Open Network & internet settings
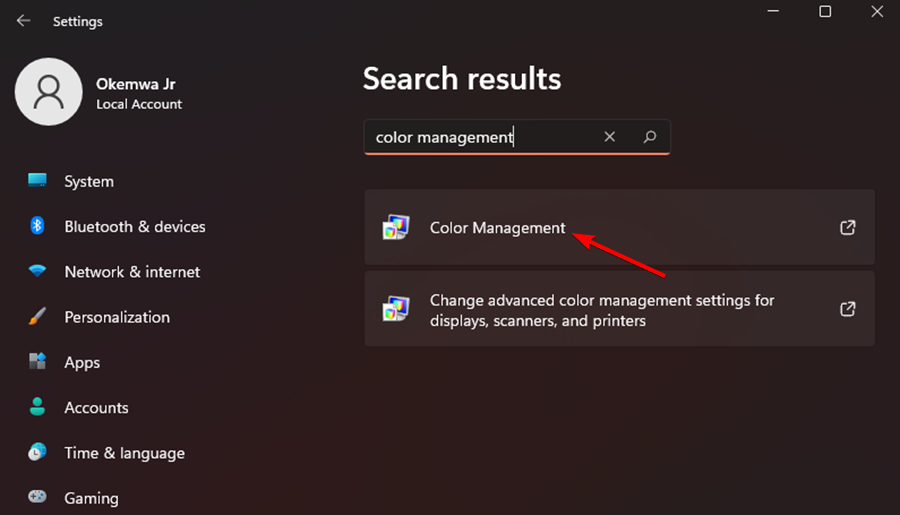900x515 pixels. point(132,272)
